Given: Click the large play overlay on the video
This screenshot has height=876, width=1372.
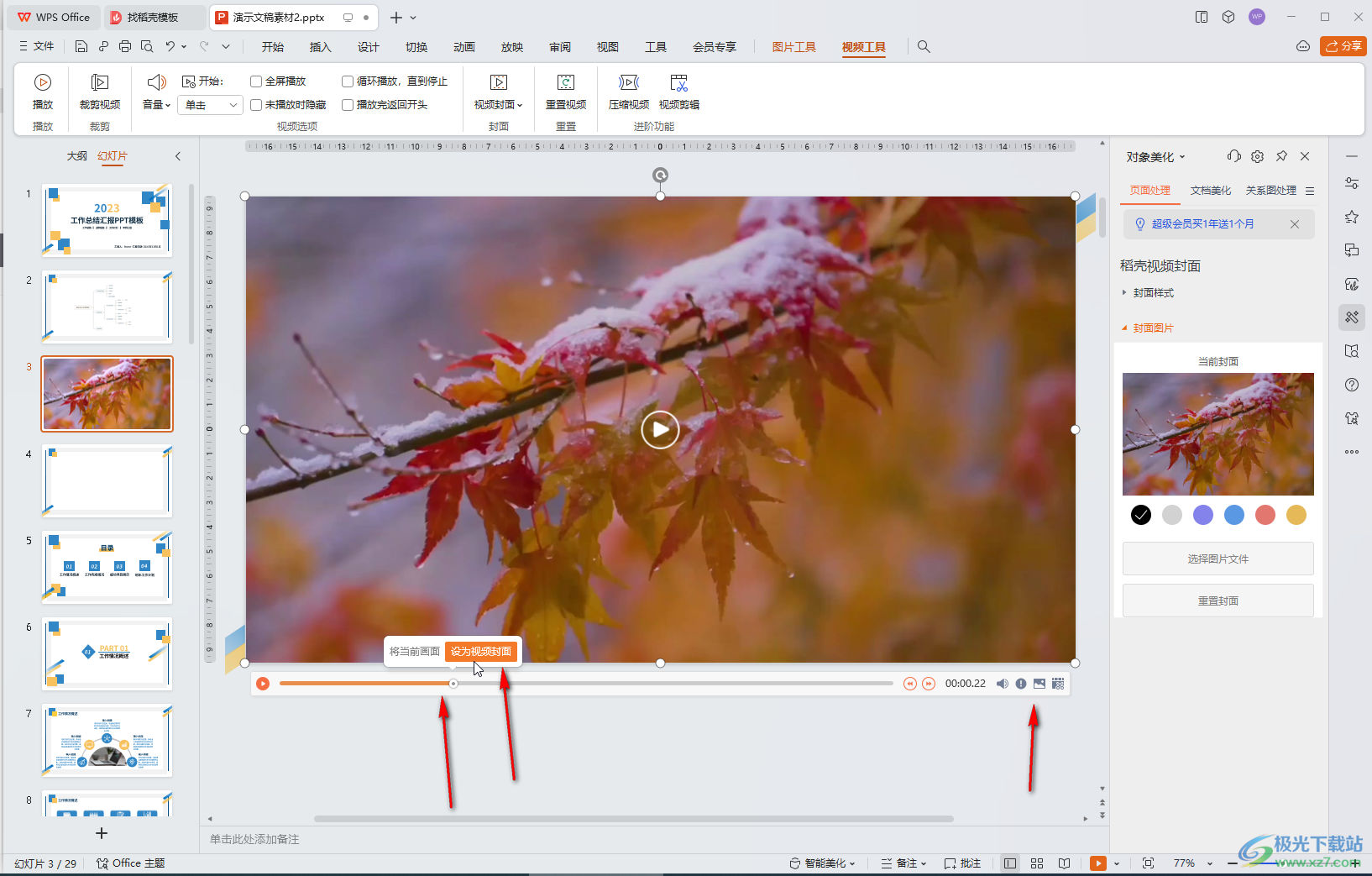Looking at the screenshot, I should (660, 430).
